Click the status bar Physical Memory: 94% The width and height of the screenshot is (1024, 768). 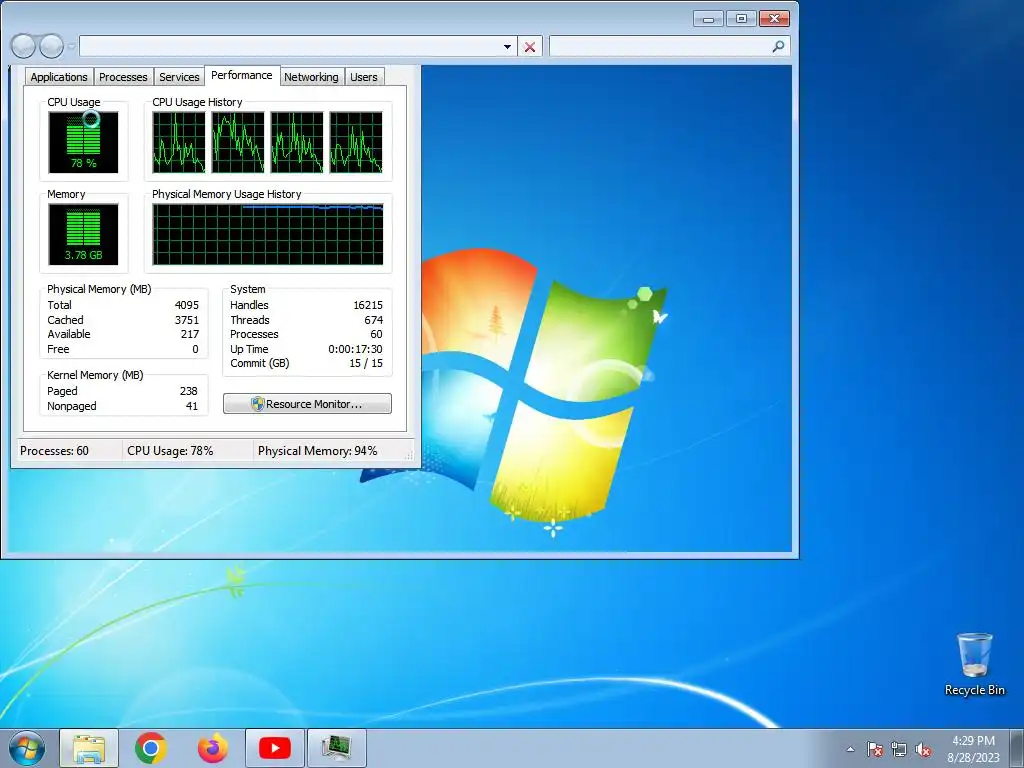pyautogui.click(x=317, y=451)
